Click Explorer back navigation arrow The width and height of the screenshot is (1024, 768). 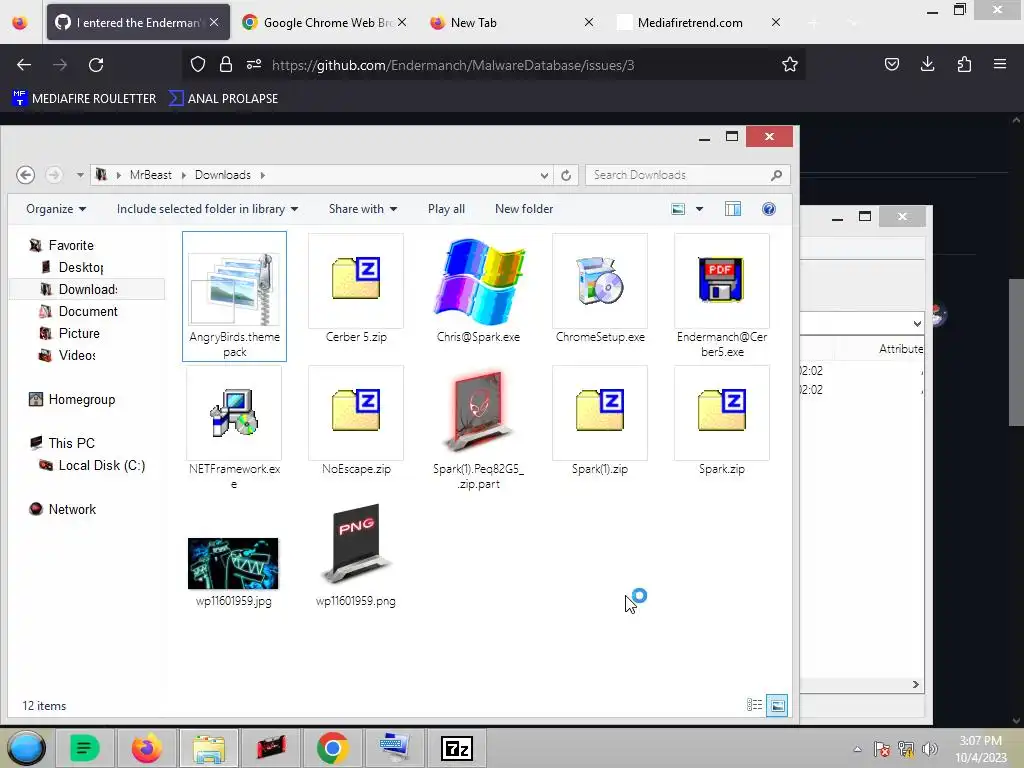coord(25,175)
